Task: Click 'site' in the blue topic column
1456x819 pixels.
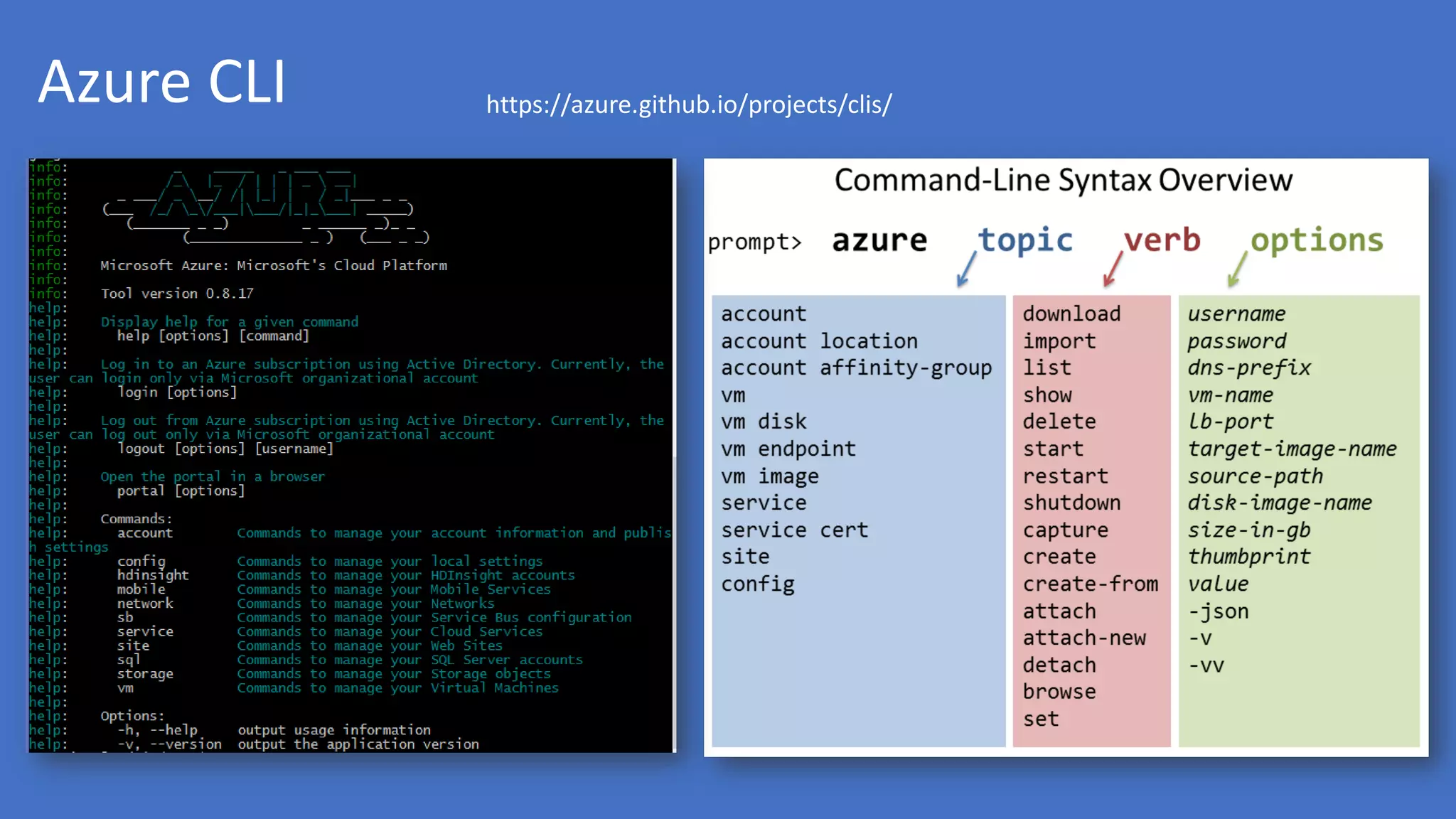Action: tap(745, 557)
